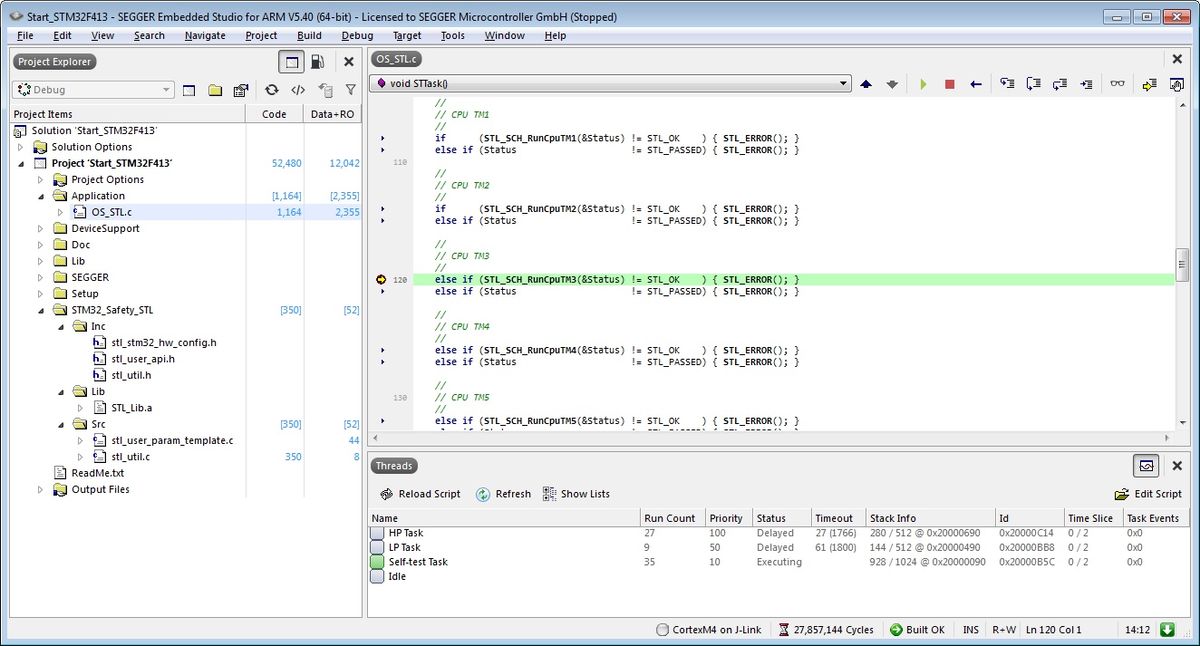Select the Step Into debug icon
1200x646 pixels.
click(1009, 84)
